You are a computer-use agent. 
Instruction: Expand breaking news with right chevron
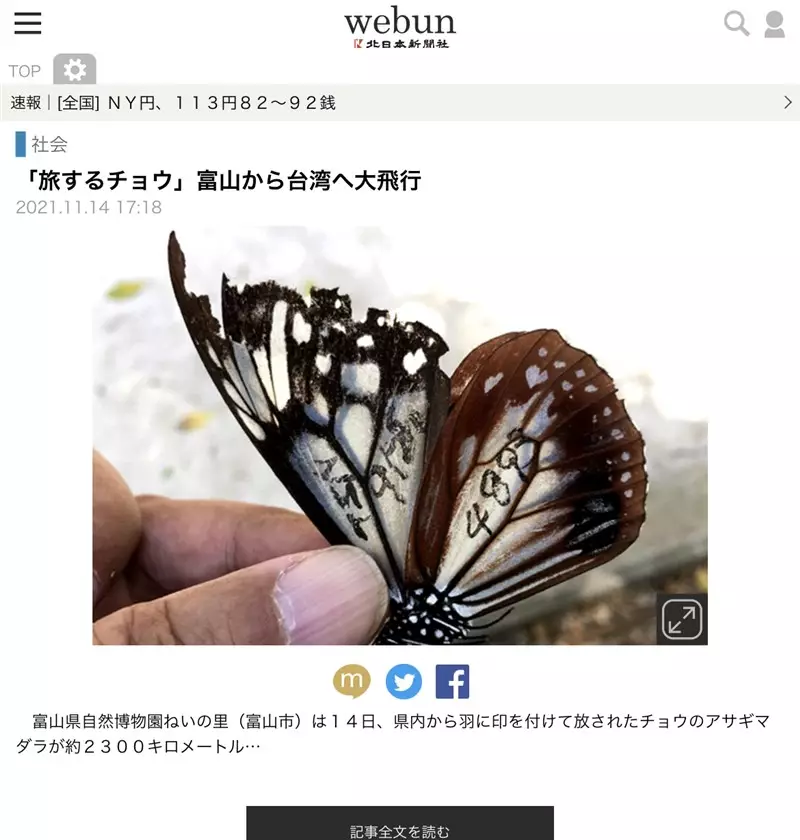click(x=787, y=102)
